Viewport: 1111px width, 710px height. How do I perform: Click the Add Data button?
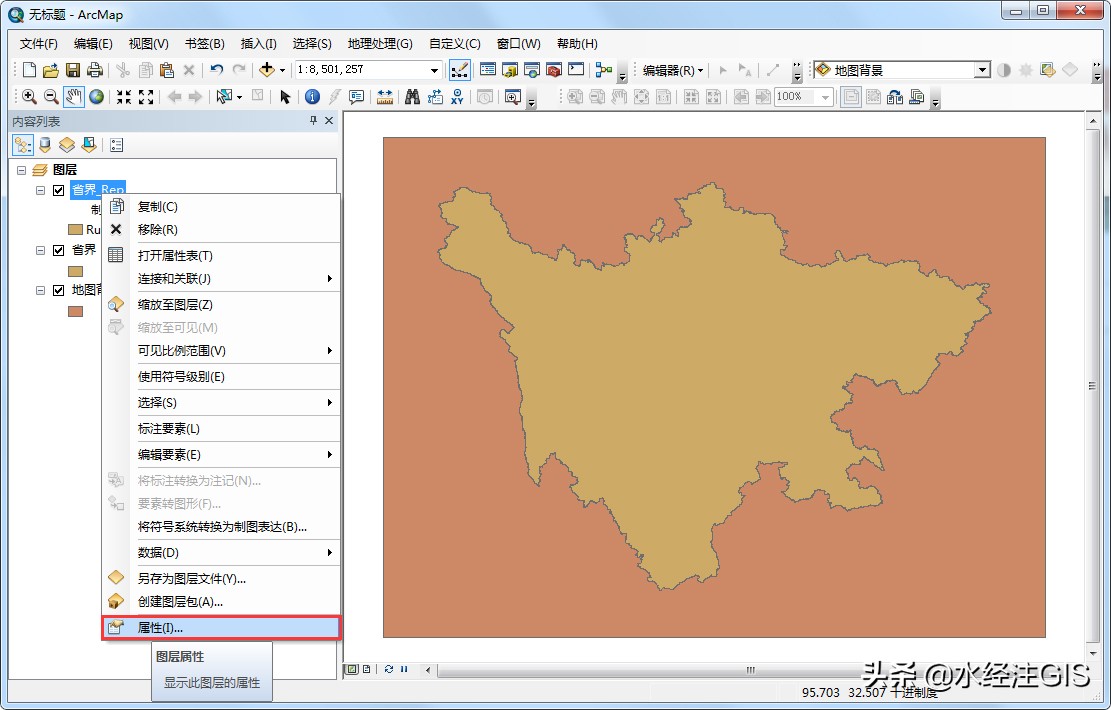[x=266, y=69]
